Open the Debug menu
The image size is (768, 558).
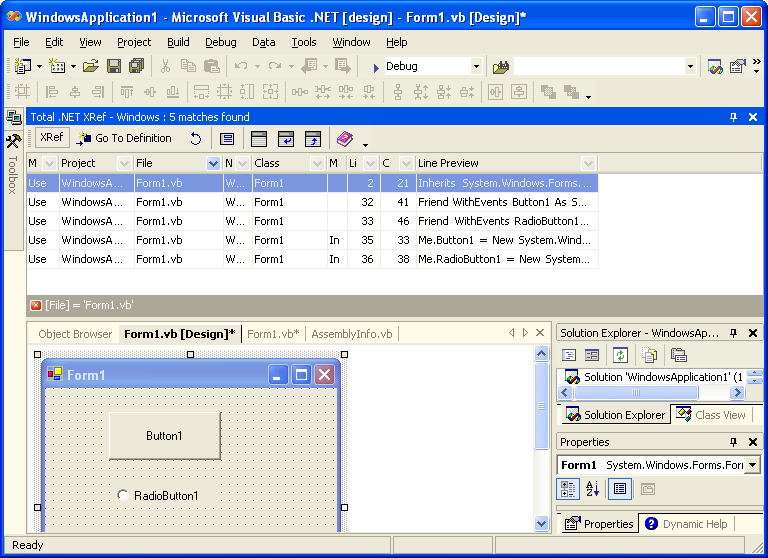tap(220, 42)
